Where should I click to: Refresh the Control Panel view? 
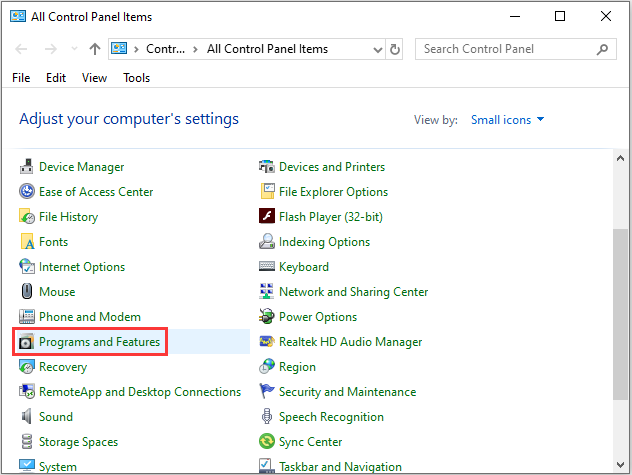(x=395, y=49)
